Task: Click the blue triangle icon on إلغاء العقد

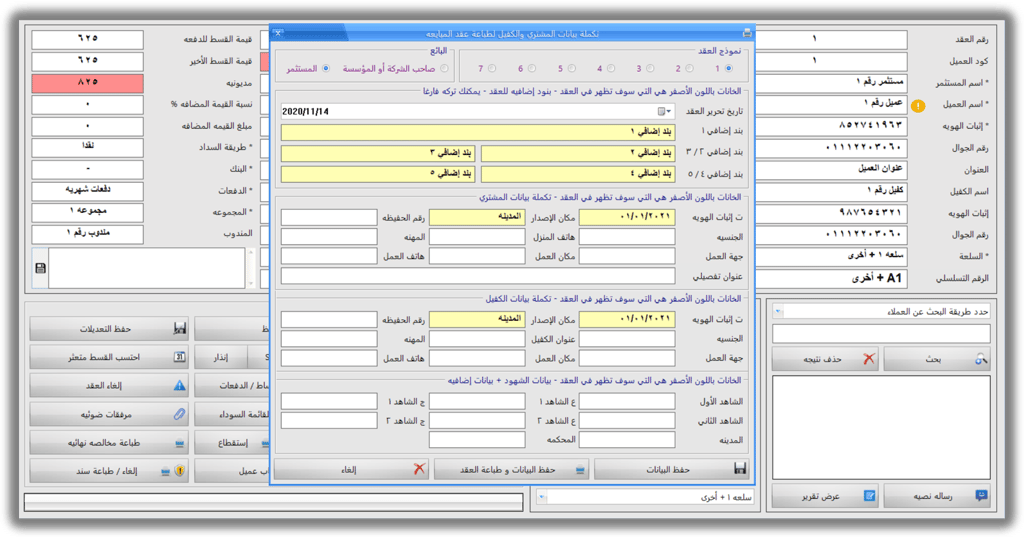Action: tap(180, 386)
